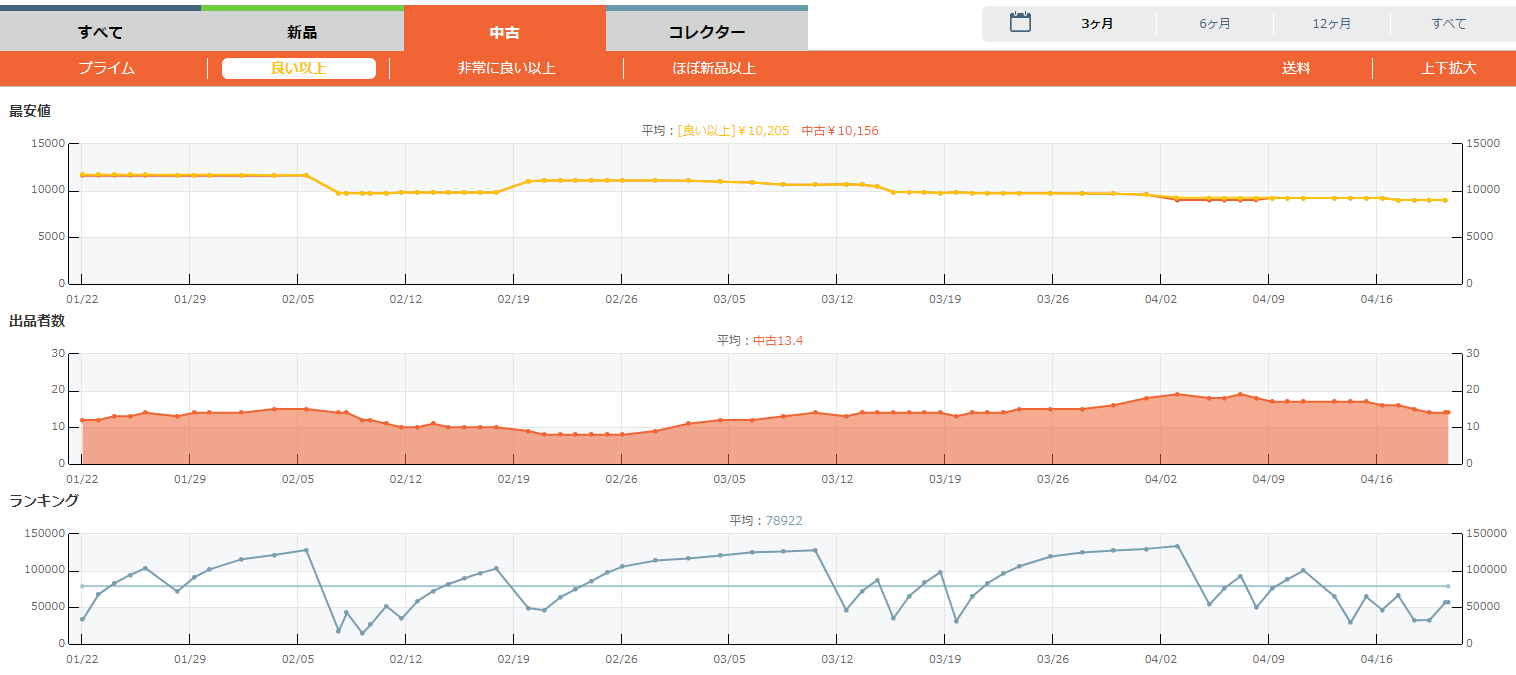1516x675 pixels.
Task: Select the 3ヶ月 time range
Action: [x=1097, y=24]
